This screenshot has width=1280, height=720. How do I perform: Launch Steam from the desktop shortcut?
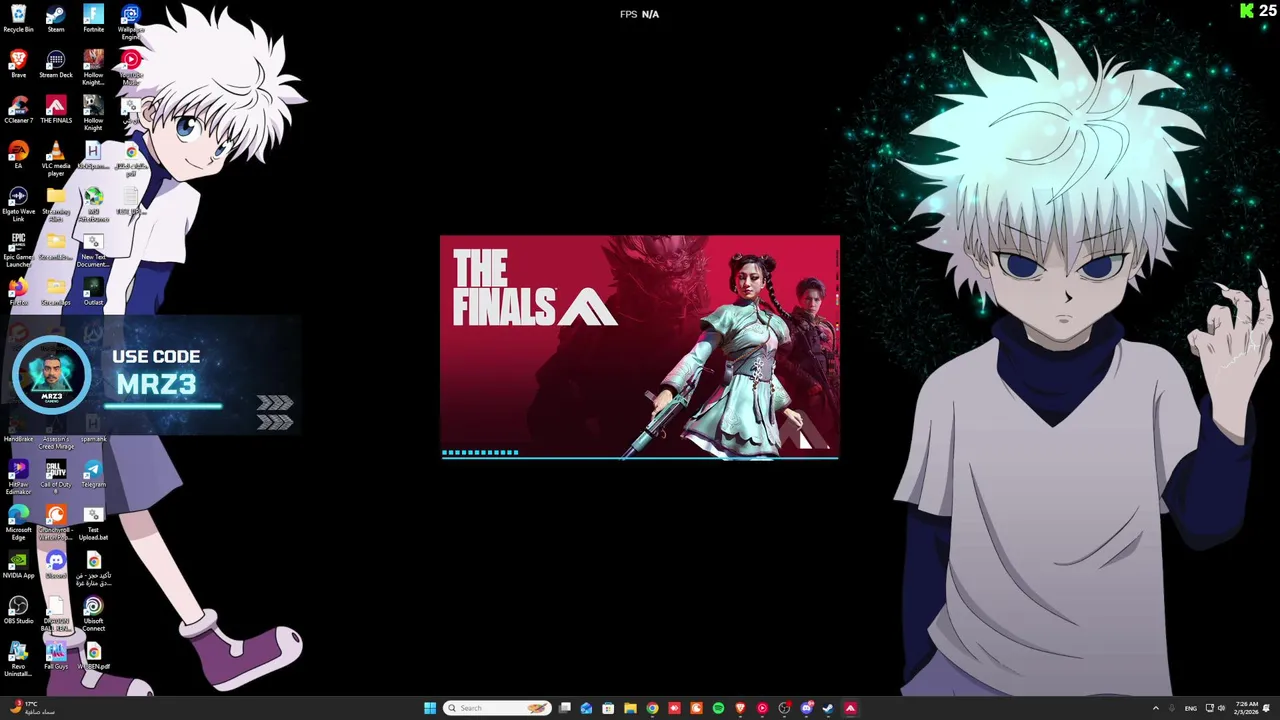pyautogui.click(x=56, y=19)
